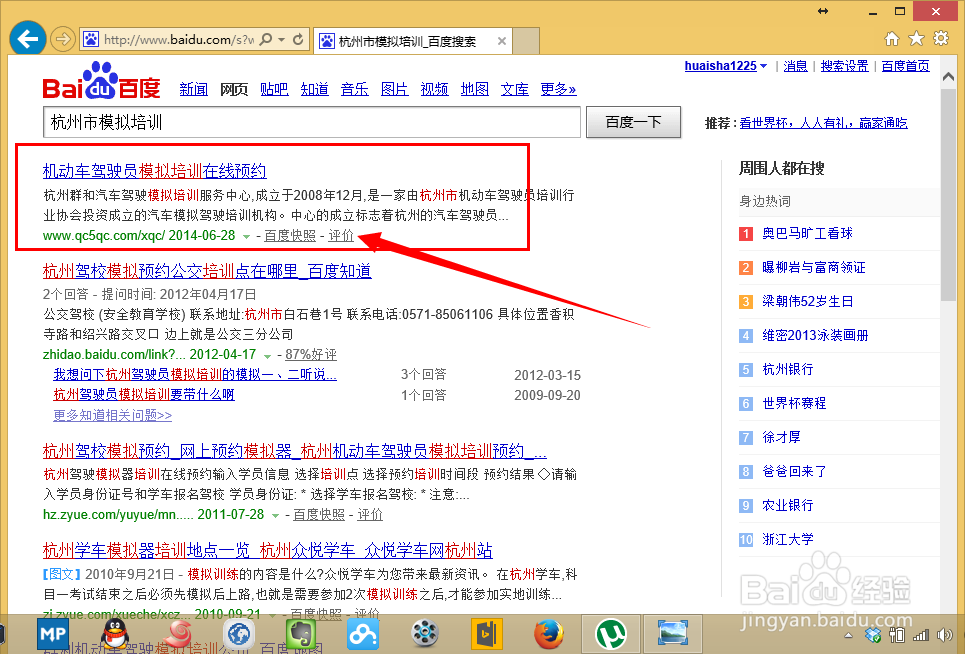Expand the arrow beside hz.zyue.com 2011-07-28
Image resolution: width=965 pixels, height=654 pixels.
(x=275, y=516)
